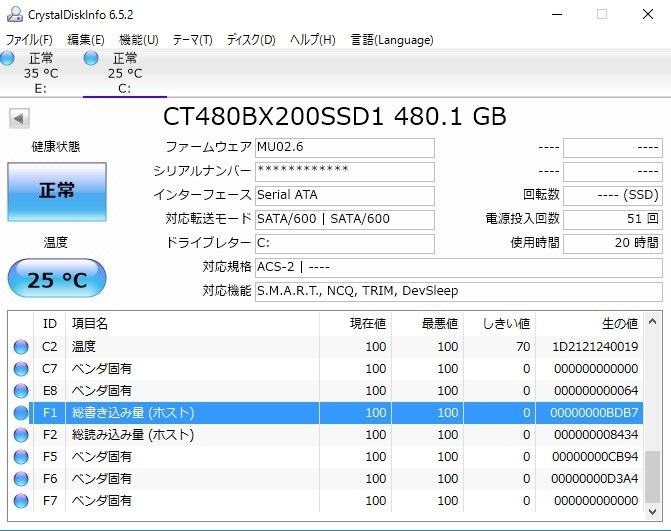671x531 pixels.
Task: Click the 項目名 column header
Action: (x=192, y=323)
